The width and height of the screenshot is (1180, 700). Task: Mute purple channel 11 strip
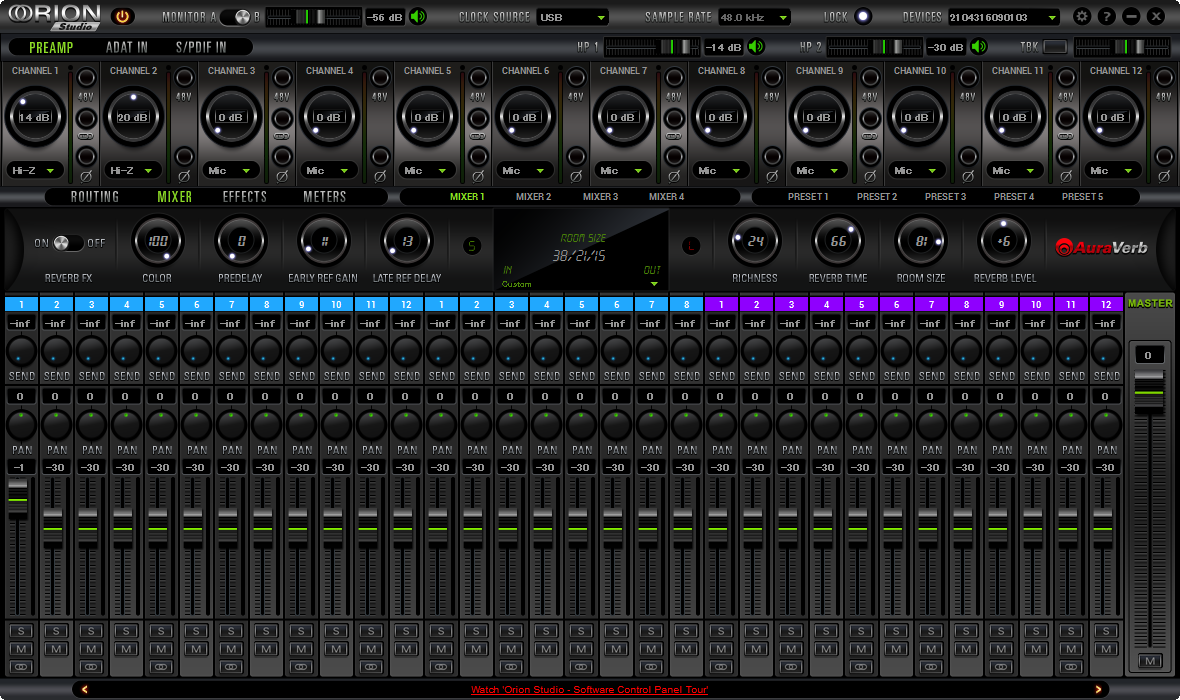pyautogui.click(x=1071, y=649)
